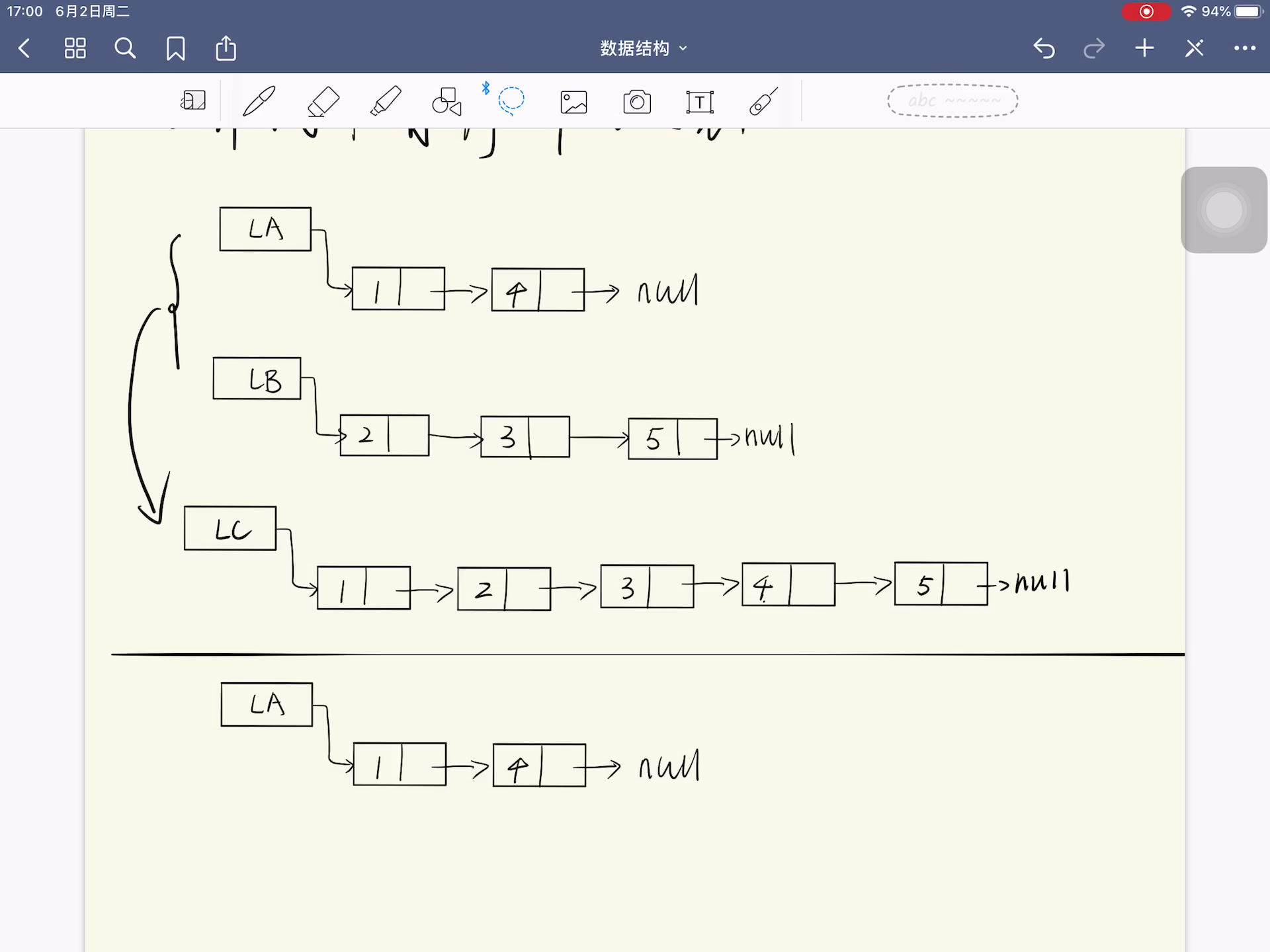
Task: Go back to the documents list
Action: click(24, 48)
